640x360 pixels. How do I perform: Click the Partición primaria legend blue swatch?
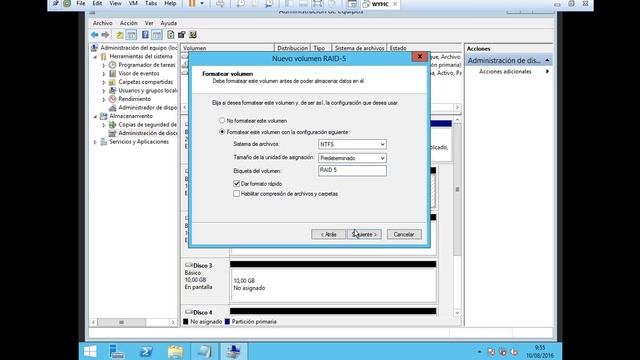(x=227, y=322)
